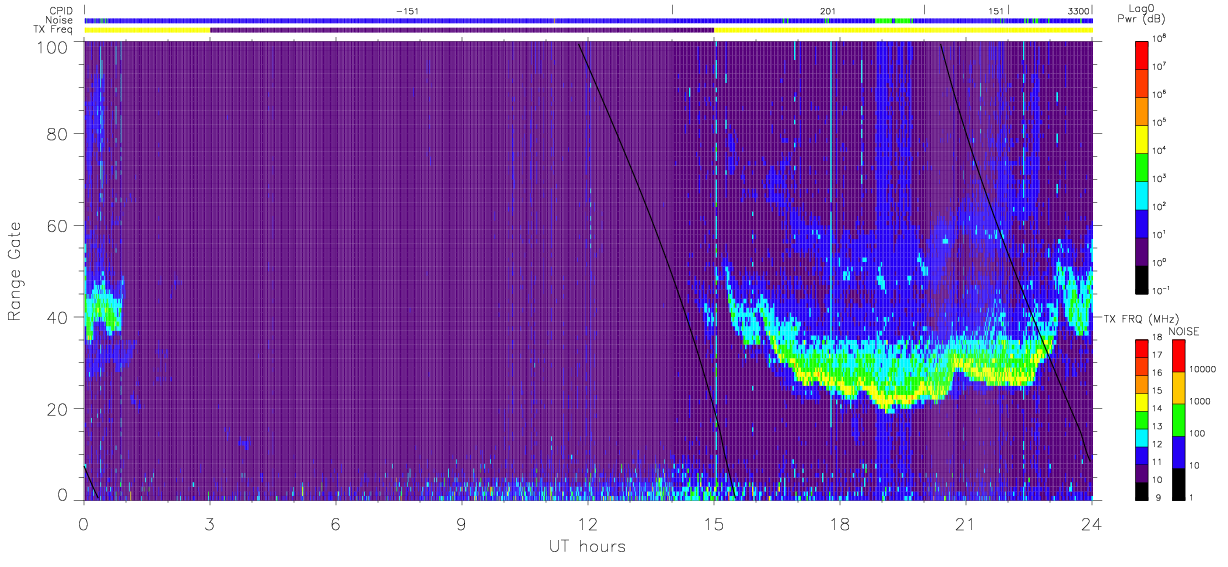Screen dimensions: 1228x567
Task: Click the "Range Gate" y-axis title
Action: (15, 271)
